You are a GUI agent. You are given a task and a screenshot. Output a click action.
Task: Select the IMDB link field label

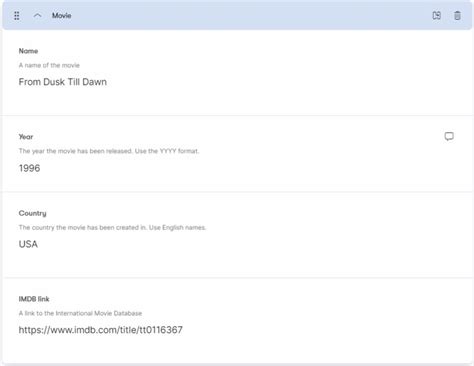click(34, 299)
